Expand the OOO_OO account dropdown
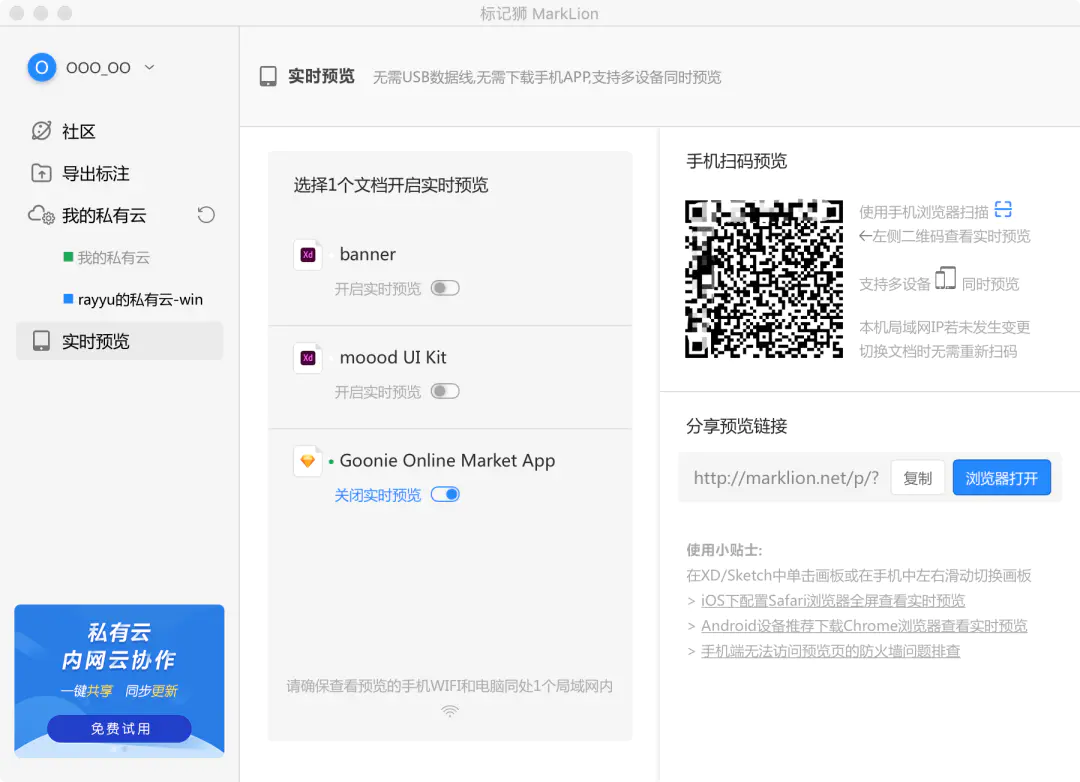Image resolution: width=1080 pixels, height=782 pixels. coord(150,67)
